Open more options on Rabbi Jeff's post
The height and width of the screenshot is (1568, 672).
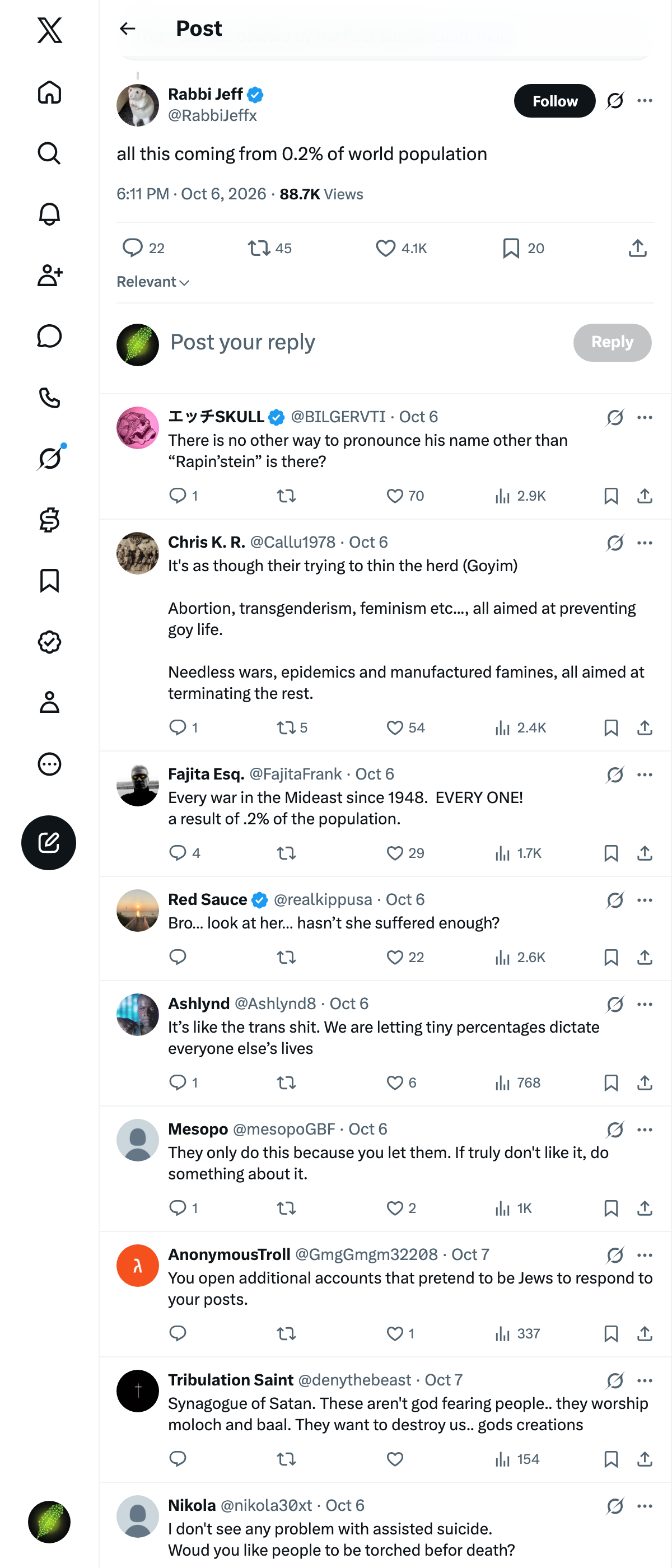645,100
